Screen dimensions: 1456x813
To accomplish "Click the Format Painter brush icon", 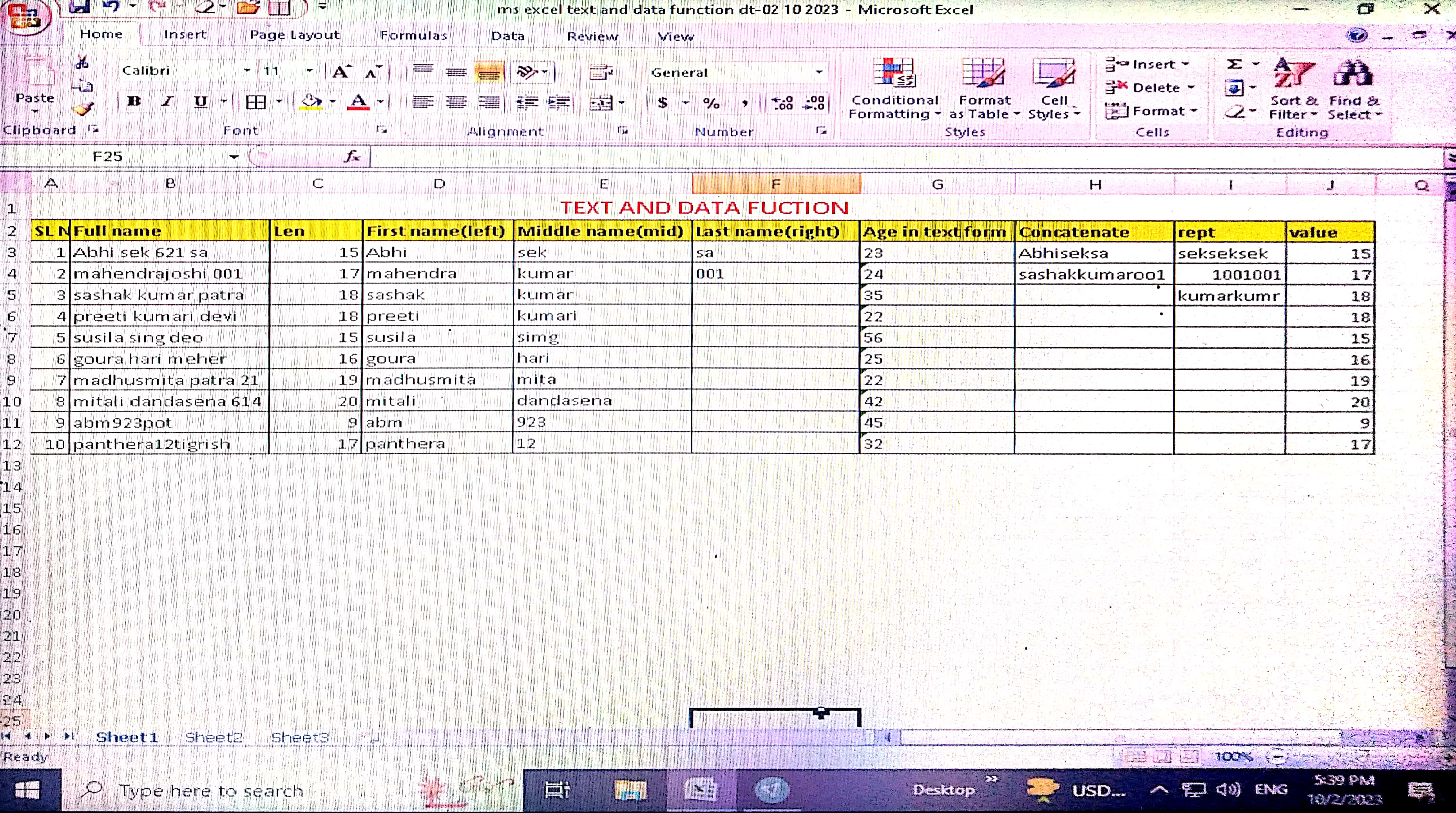I will [83, 108].
